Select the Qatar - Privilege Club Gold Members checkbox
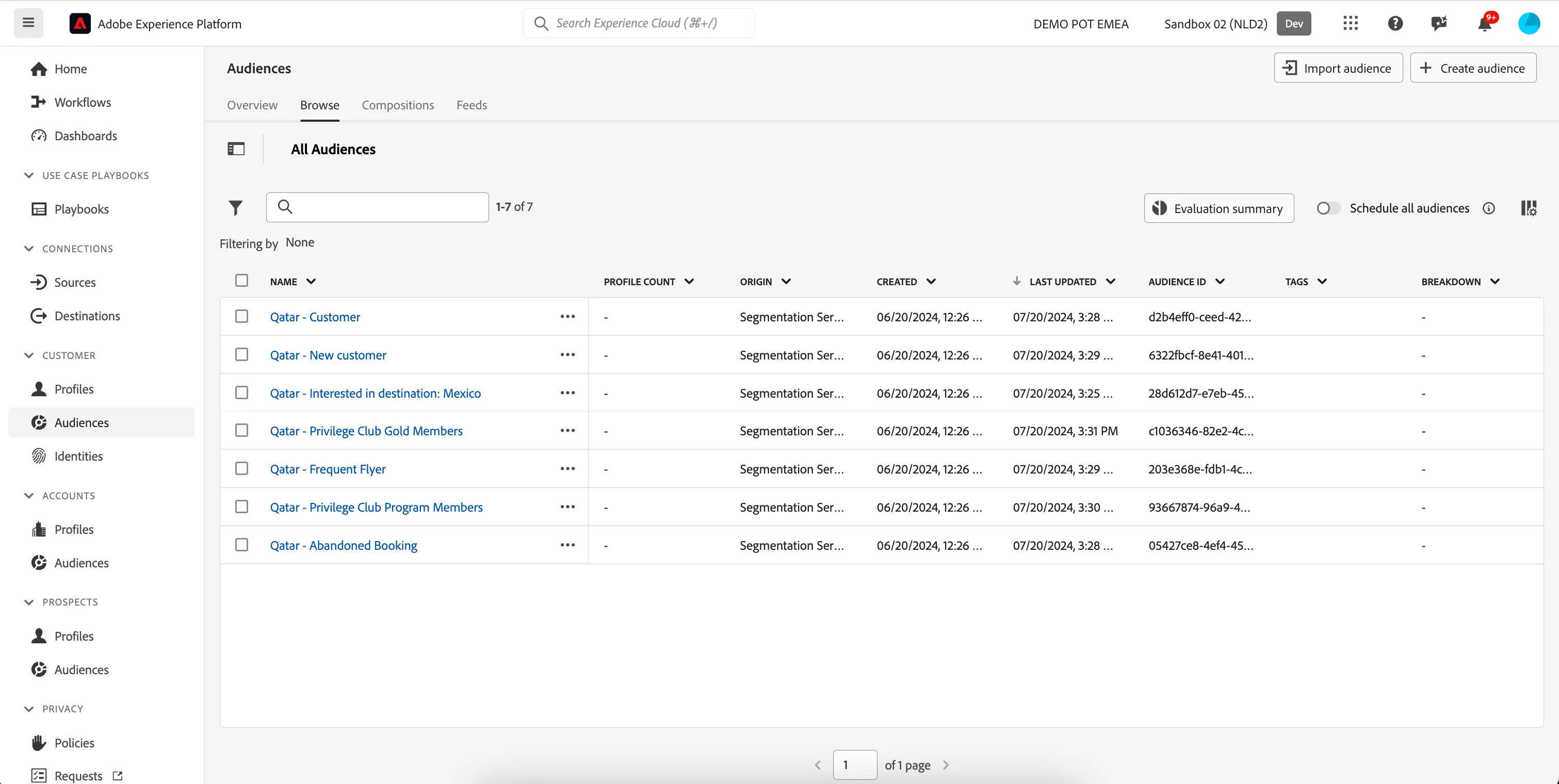The height and width of the screenshot is (784, 1559). tap(241, 431)
